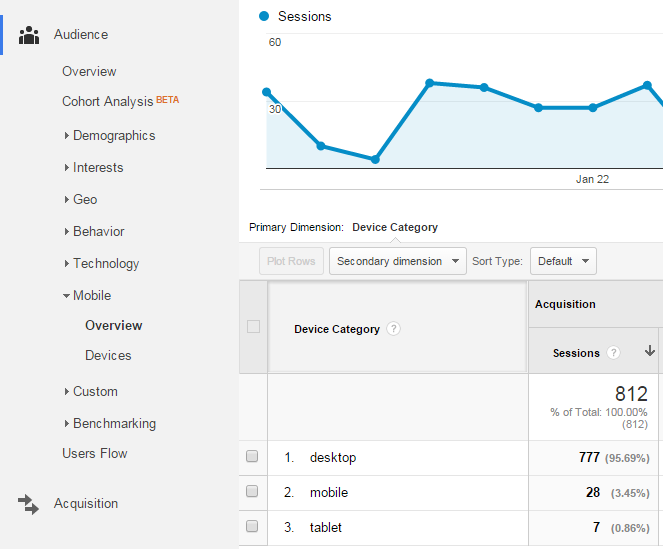Tick the desktop row checkbox
Screen dimensions: 663x549
[252, 457]
